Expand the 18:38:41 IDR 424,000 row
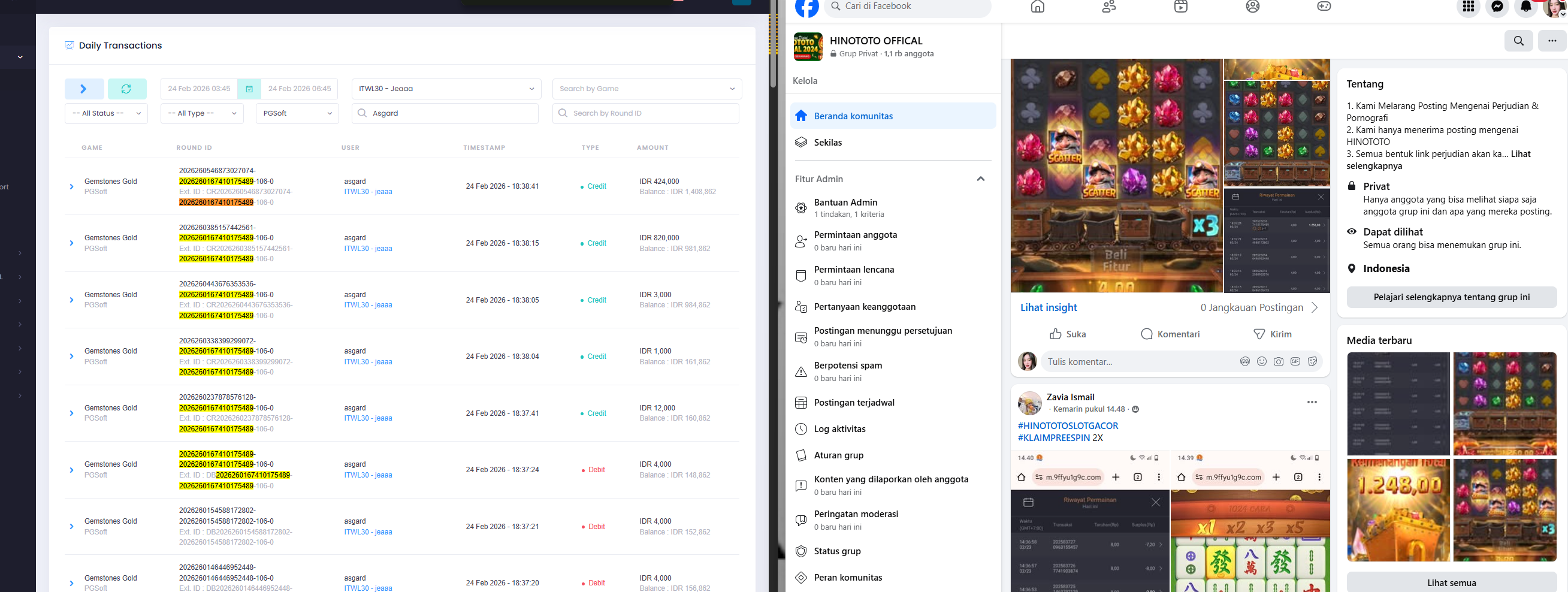1568x592 pixels. [x=71, y=187]
